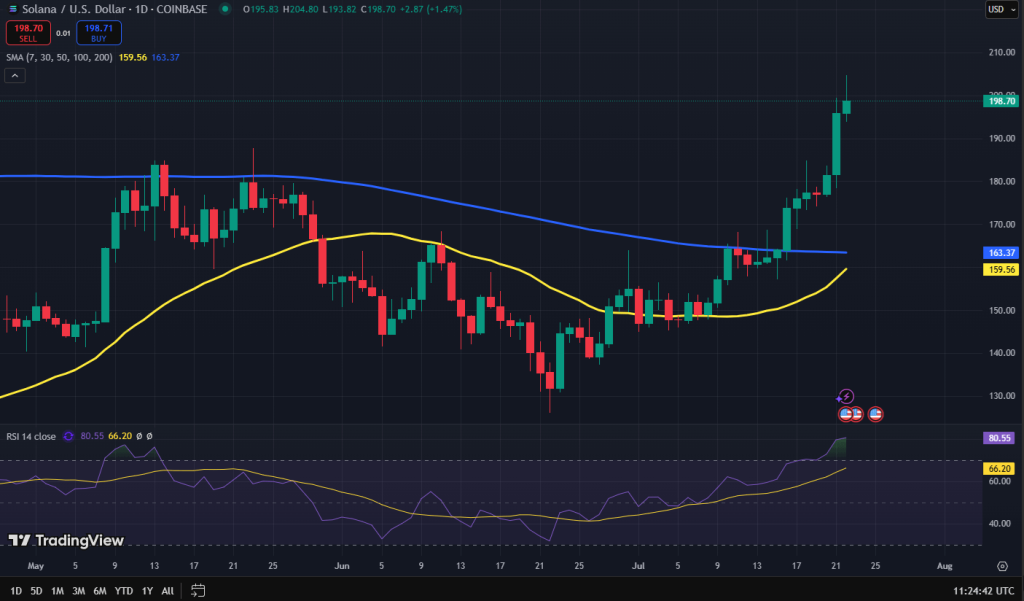
Task: Click the 190.00 price axis label
Action: (1002, 138)
